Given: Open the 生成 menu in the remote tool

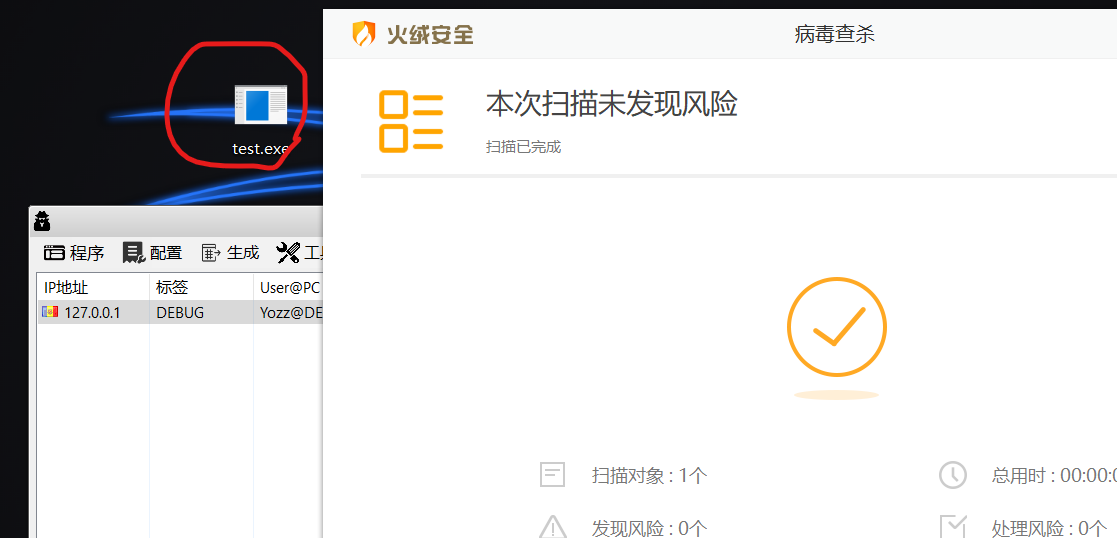Looking at the screenshot, I should tap(230, 252).
